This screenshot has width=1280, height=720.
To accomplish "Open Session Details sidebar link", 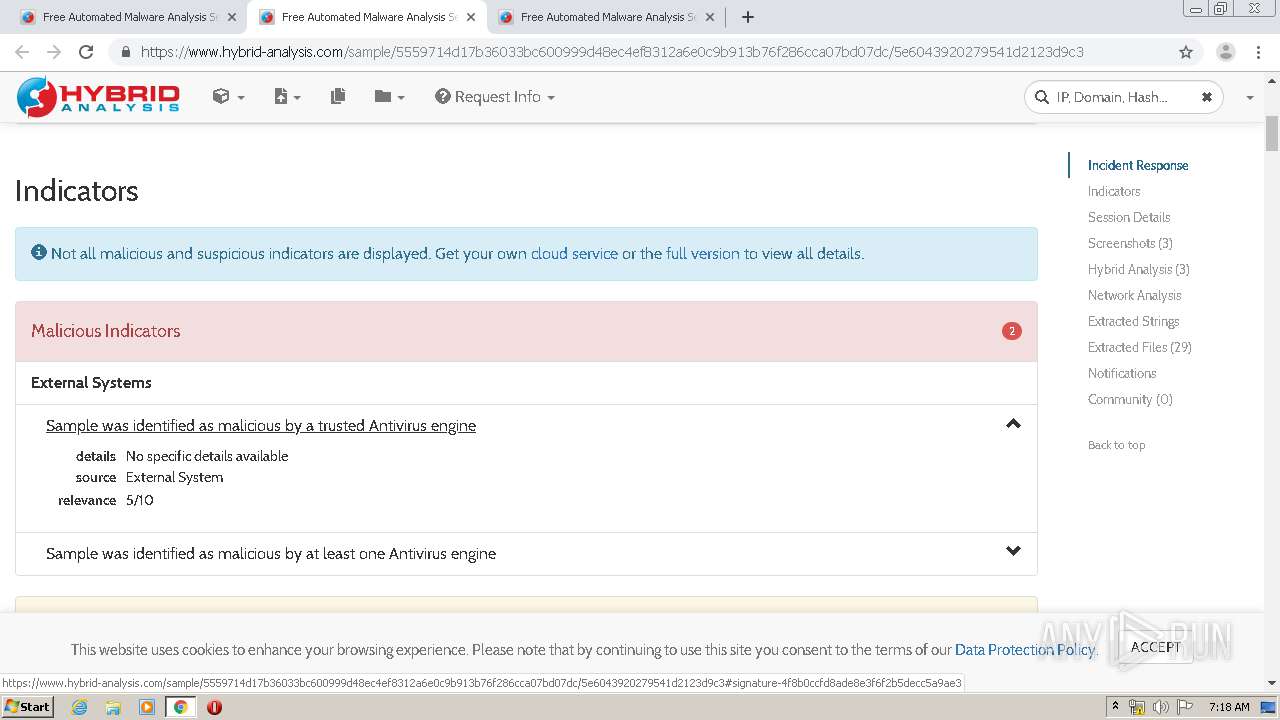I will pyautogui.click(x=1129, y=217).
